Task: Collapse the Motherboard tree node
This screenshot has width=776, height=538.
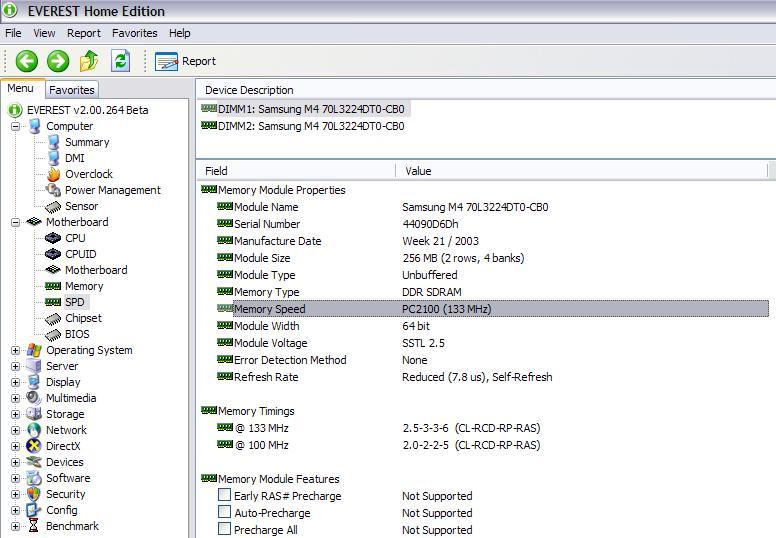Action: tap(15, 222)
